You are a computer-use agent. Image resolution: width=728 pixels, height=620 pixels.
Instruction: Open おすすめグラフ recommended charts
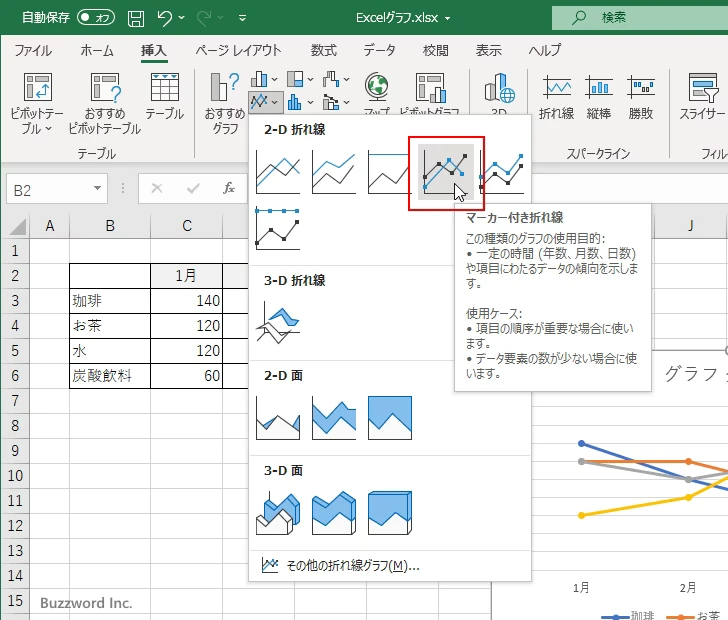pyautogui.click(x=225, y=103)
